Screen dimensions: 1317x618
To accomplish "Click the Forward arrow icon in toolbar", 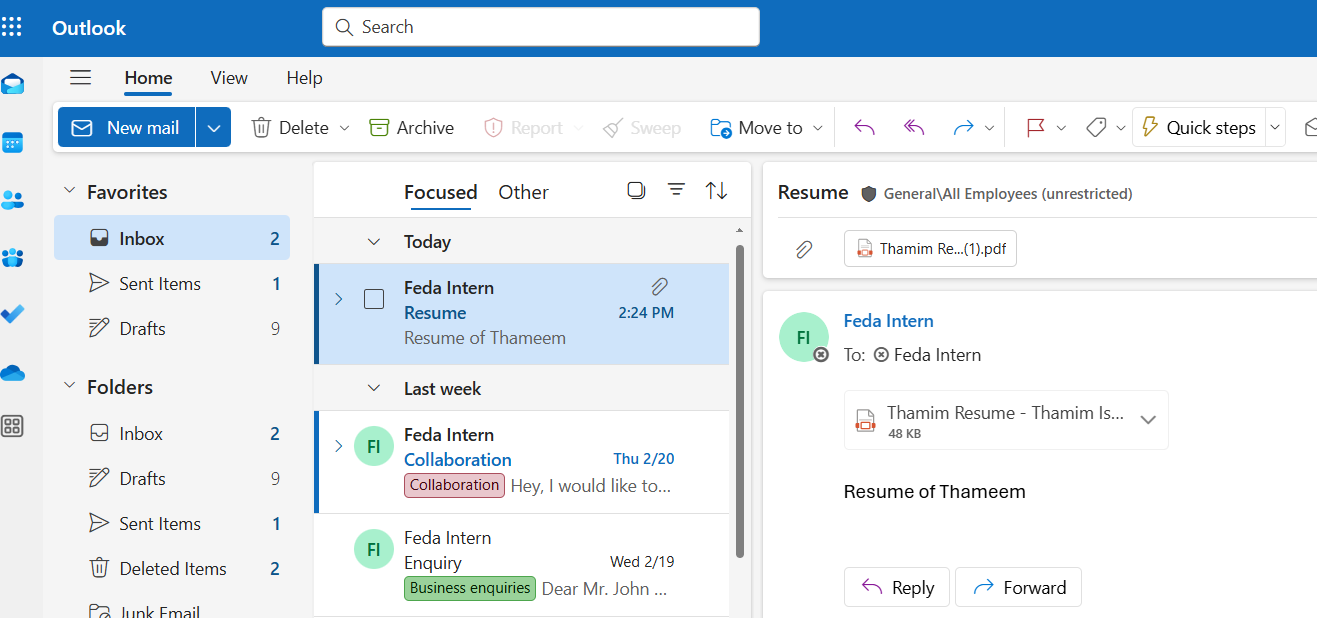I will (963, 127).
